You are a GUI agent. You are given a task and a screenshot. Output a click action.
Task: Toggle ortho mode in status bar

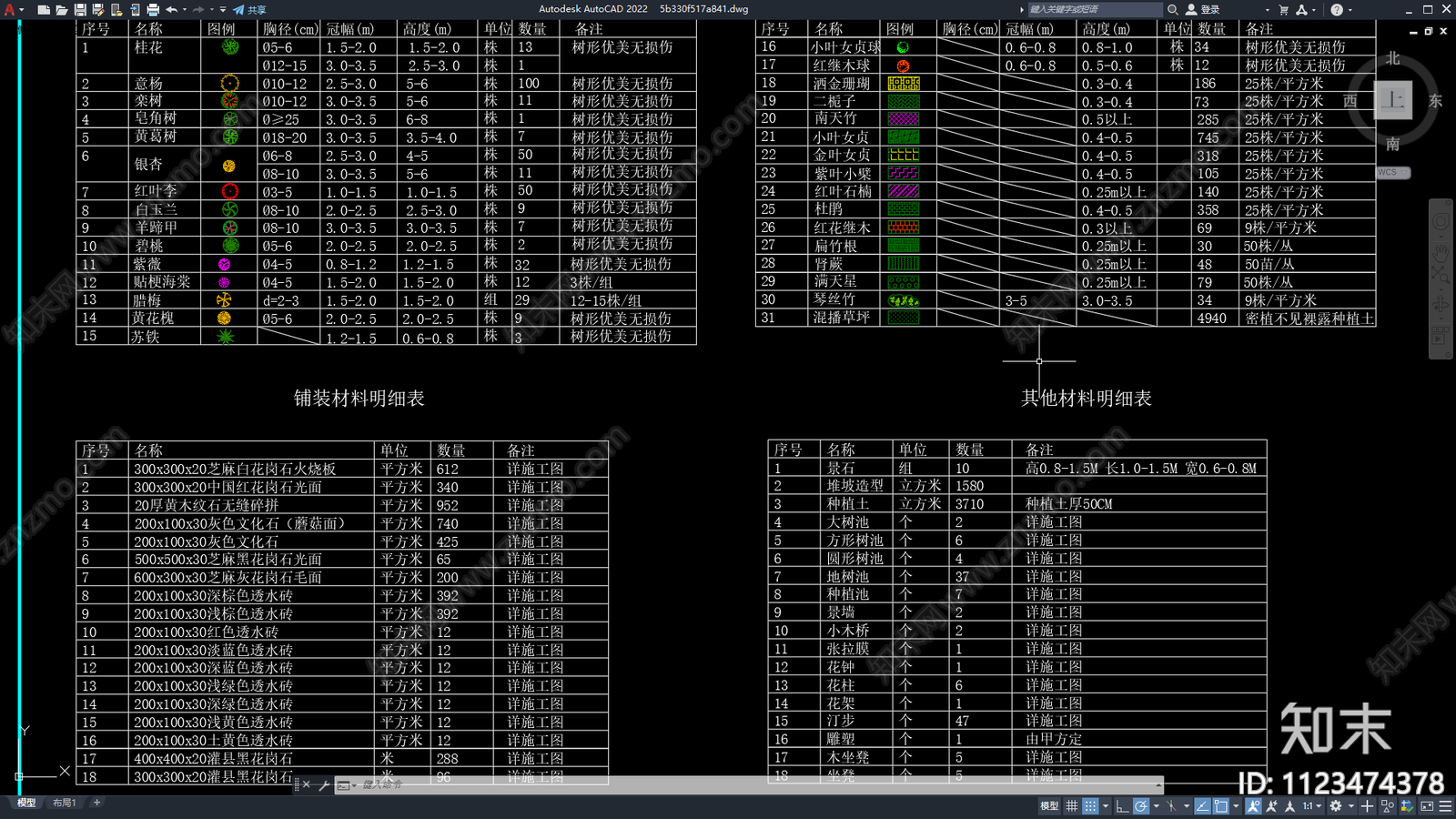(x=1122, y=805)
